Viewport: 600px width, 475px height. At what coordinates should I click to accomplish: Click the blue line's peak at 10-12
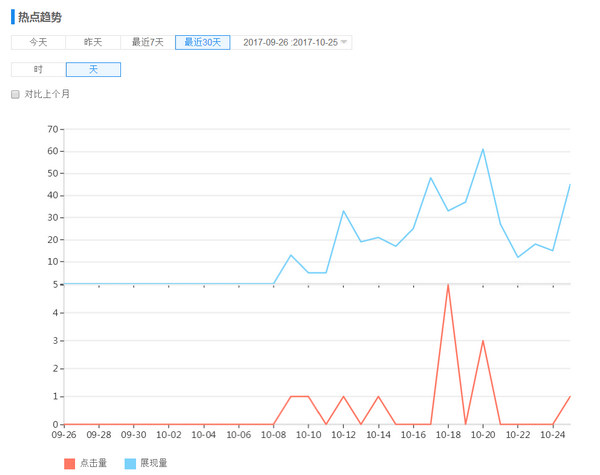pos(343,211)
